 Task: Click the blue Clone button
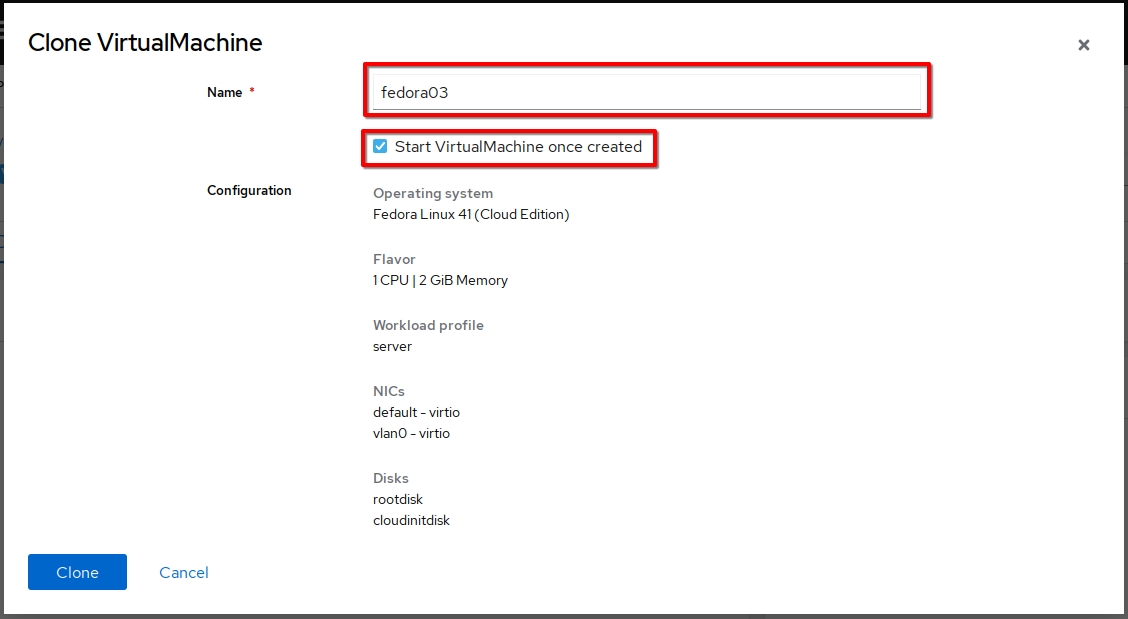point(78,572)
